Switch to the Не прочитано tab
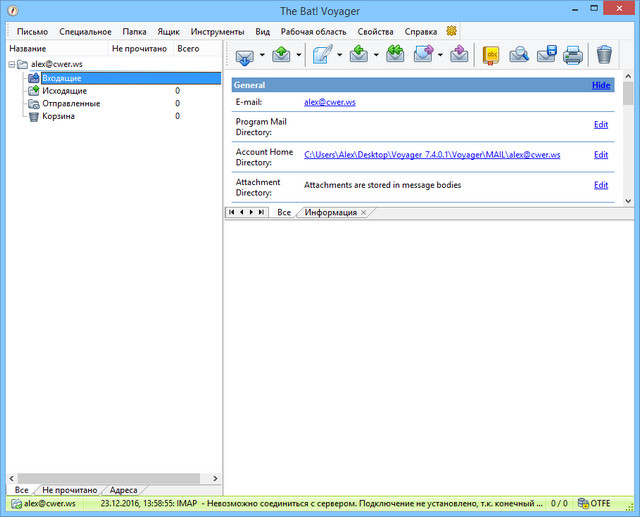The image size is (640, 517). (69, 490)
